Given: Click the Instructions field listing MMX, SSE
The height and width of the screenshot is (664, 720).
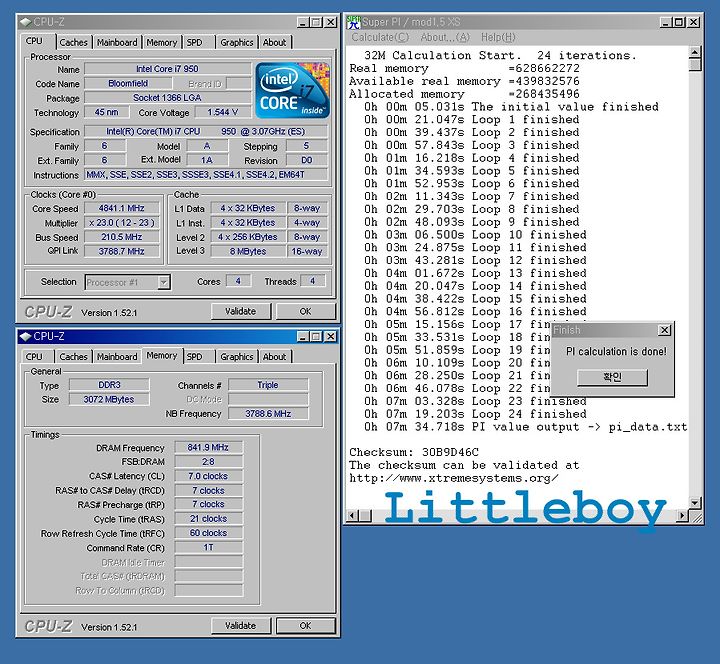Looking at the screenshot, I should (206, 175).
